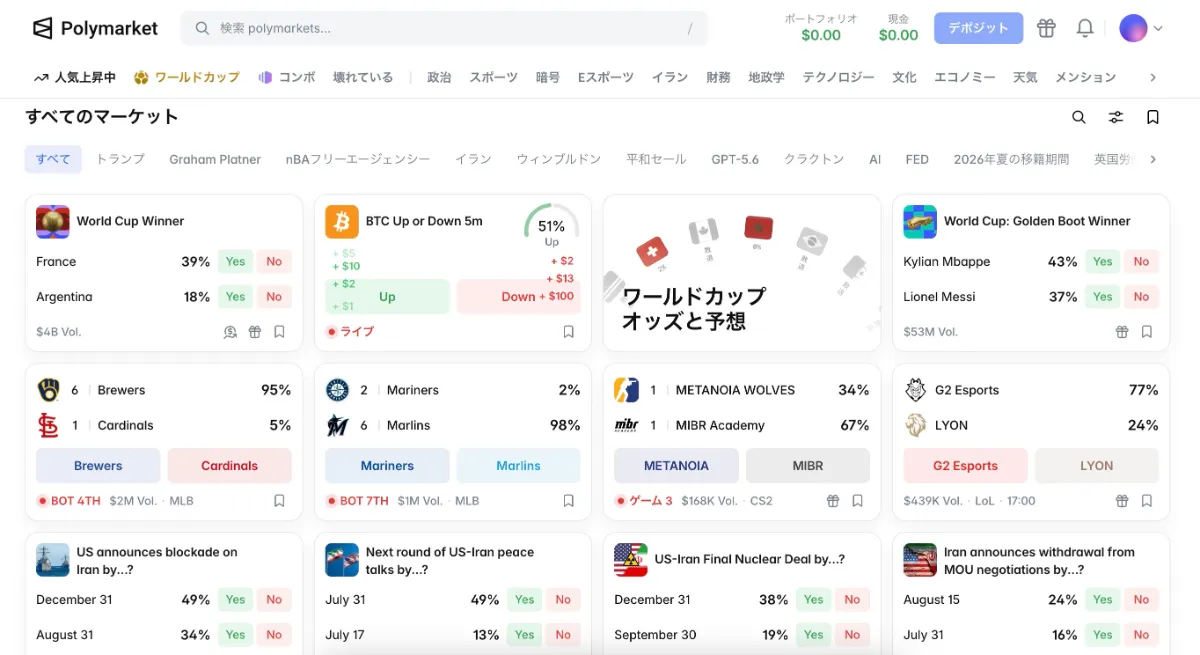Open the gift rewards icon in header
This screenshot has width=1200, height=655.
point(1046,28)
